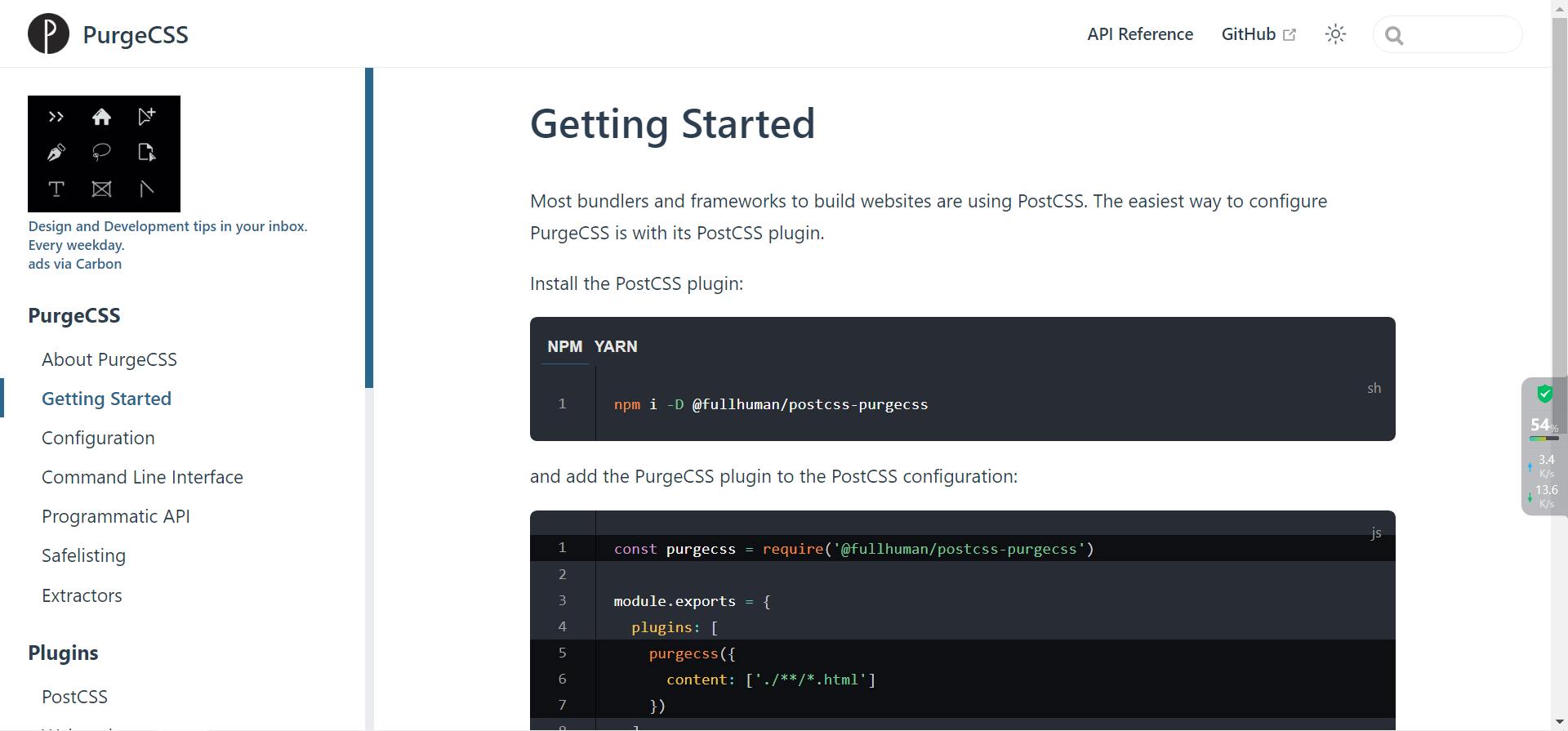Open the Safelisting page
Viewport: 1568px width, 731px height.
coord(83,555)
